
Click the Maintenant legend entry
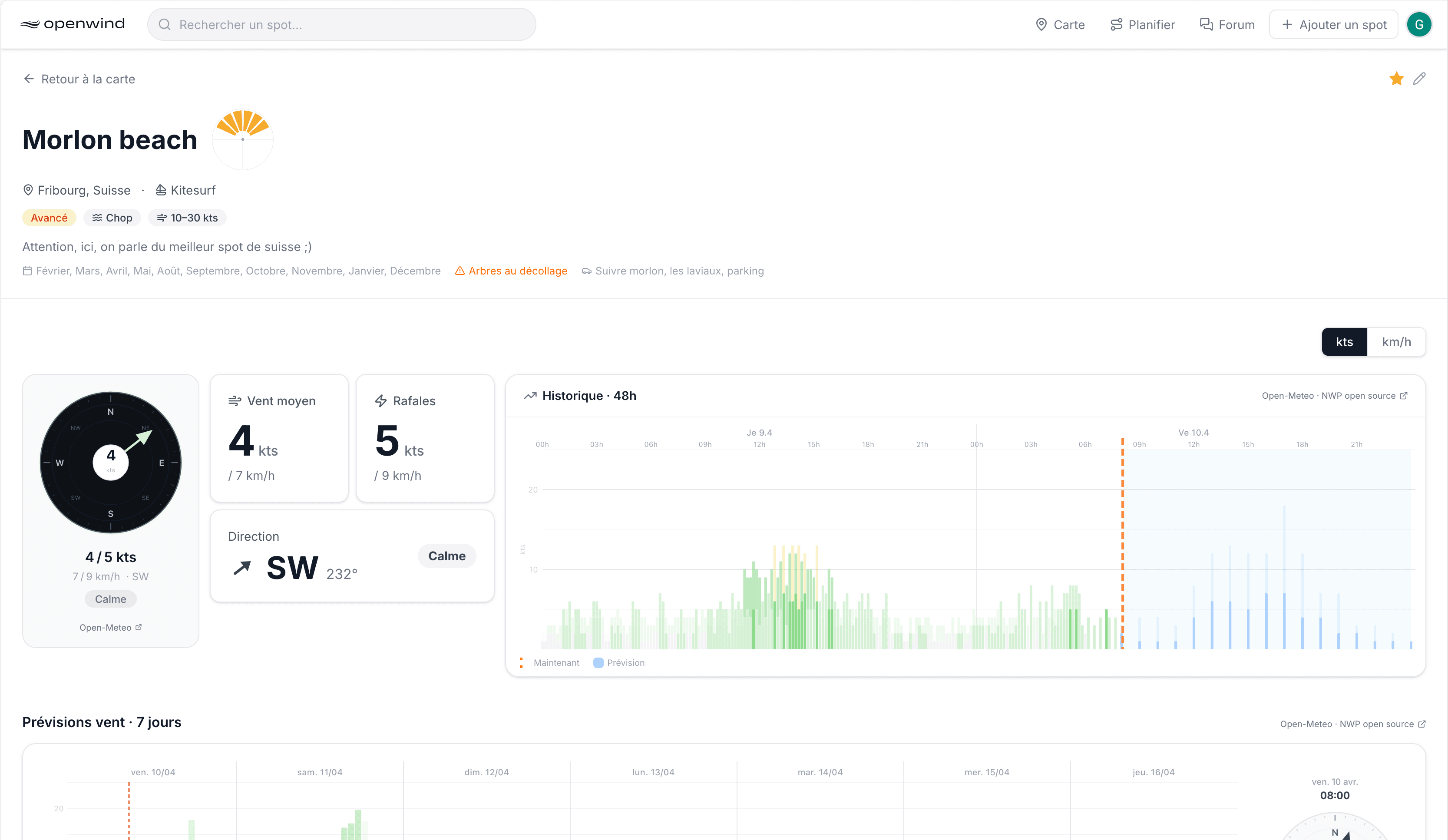[550, 662]
